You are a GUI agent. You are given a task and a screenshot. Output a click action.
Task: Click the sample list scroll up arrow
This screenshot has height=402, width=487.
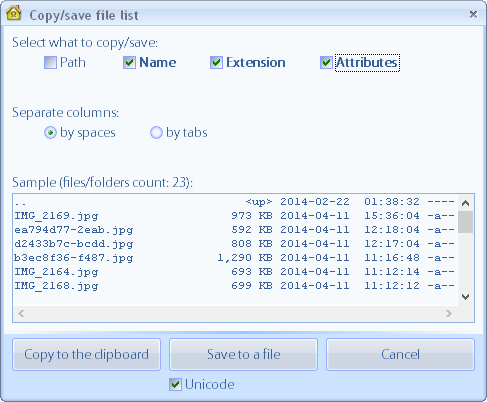[465, 203]
